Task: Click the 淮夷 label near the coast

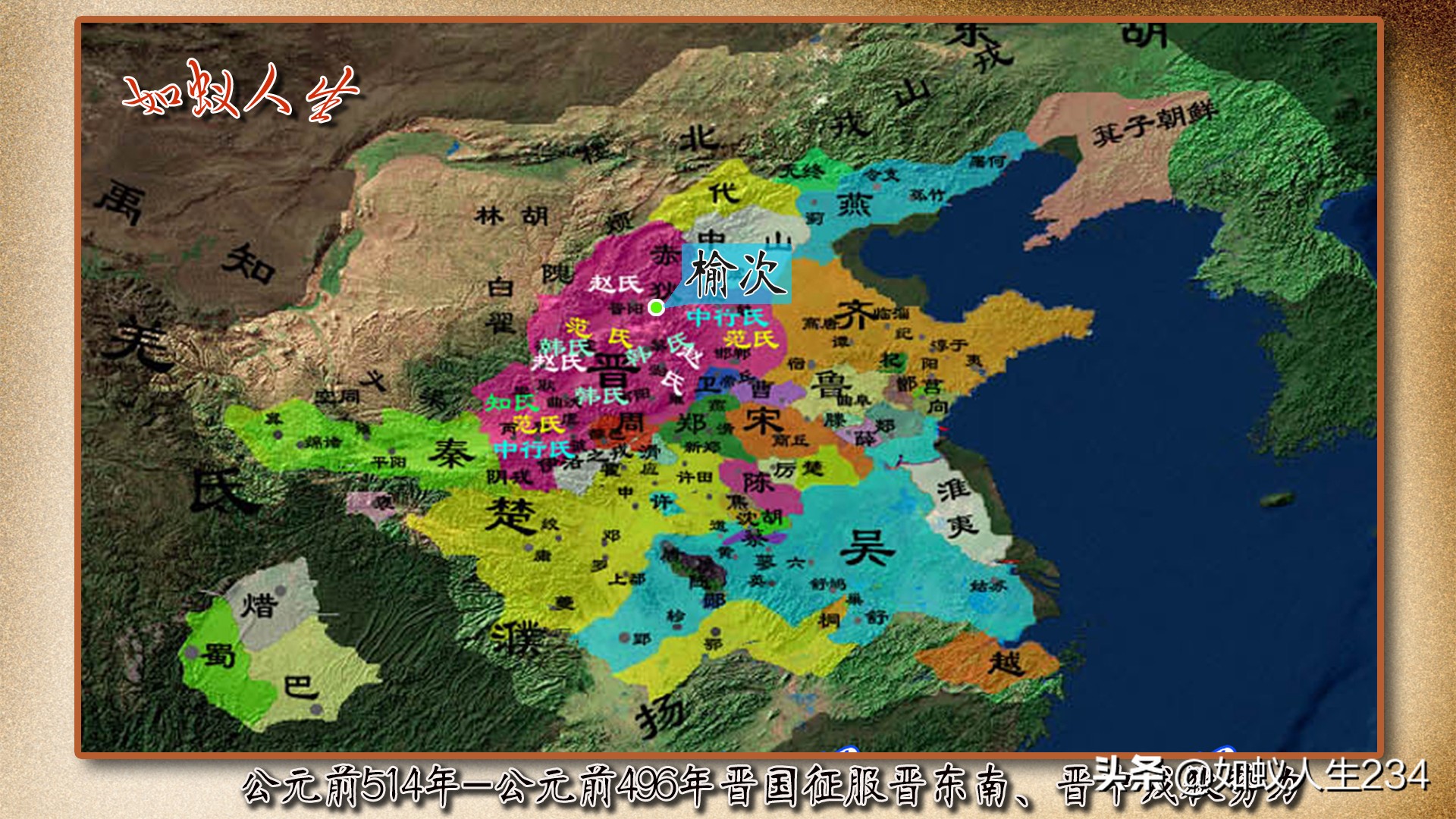Action: pos(957,506)
